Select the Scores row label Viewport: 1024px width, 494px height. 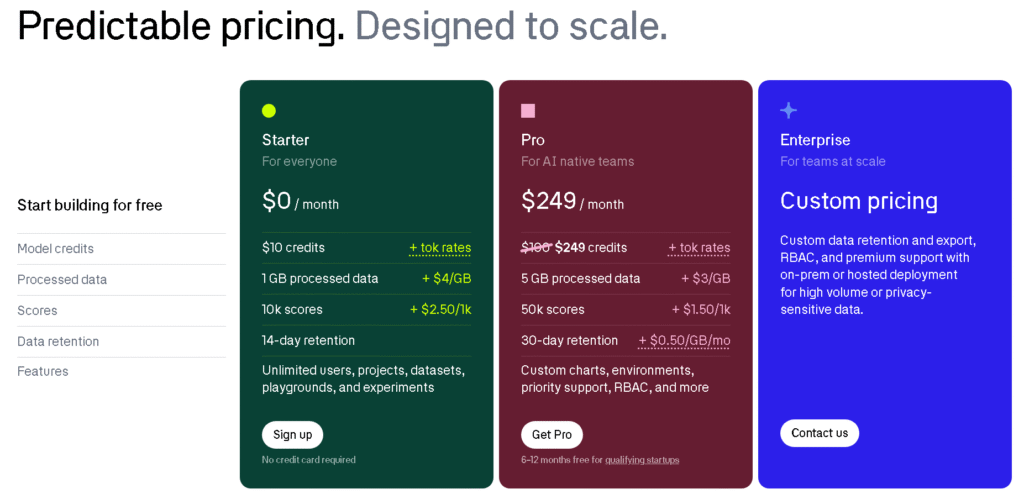37,310
